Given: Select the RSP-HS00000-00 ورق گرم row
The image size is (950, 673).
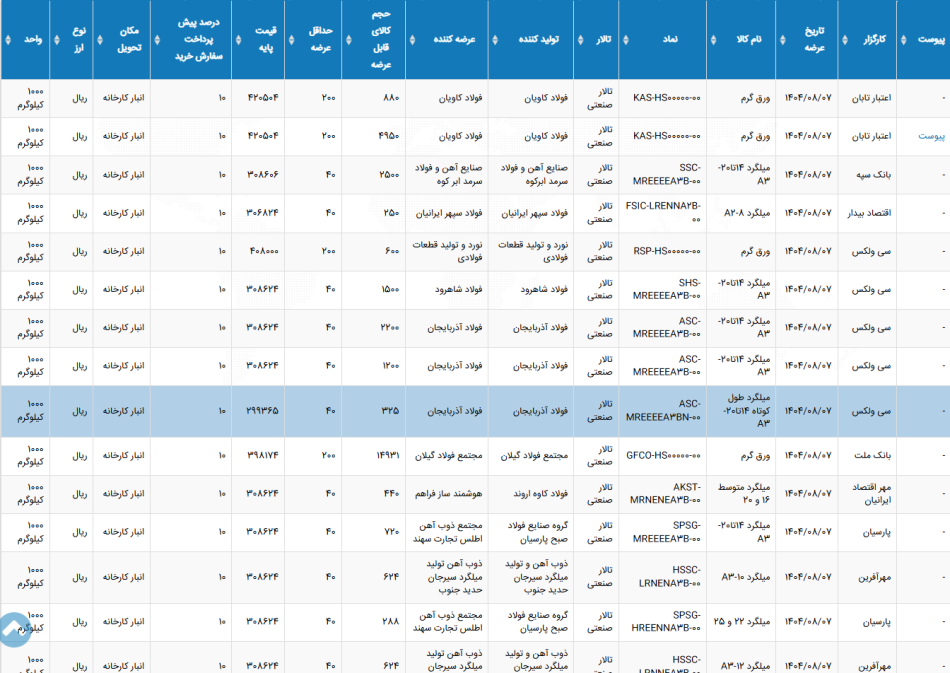Looking at the screenshot, I should (475, 251).
